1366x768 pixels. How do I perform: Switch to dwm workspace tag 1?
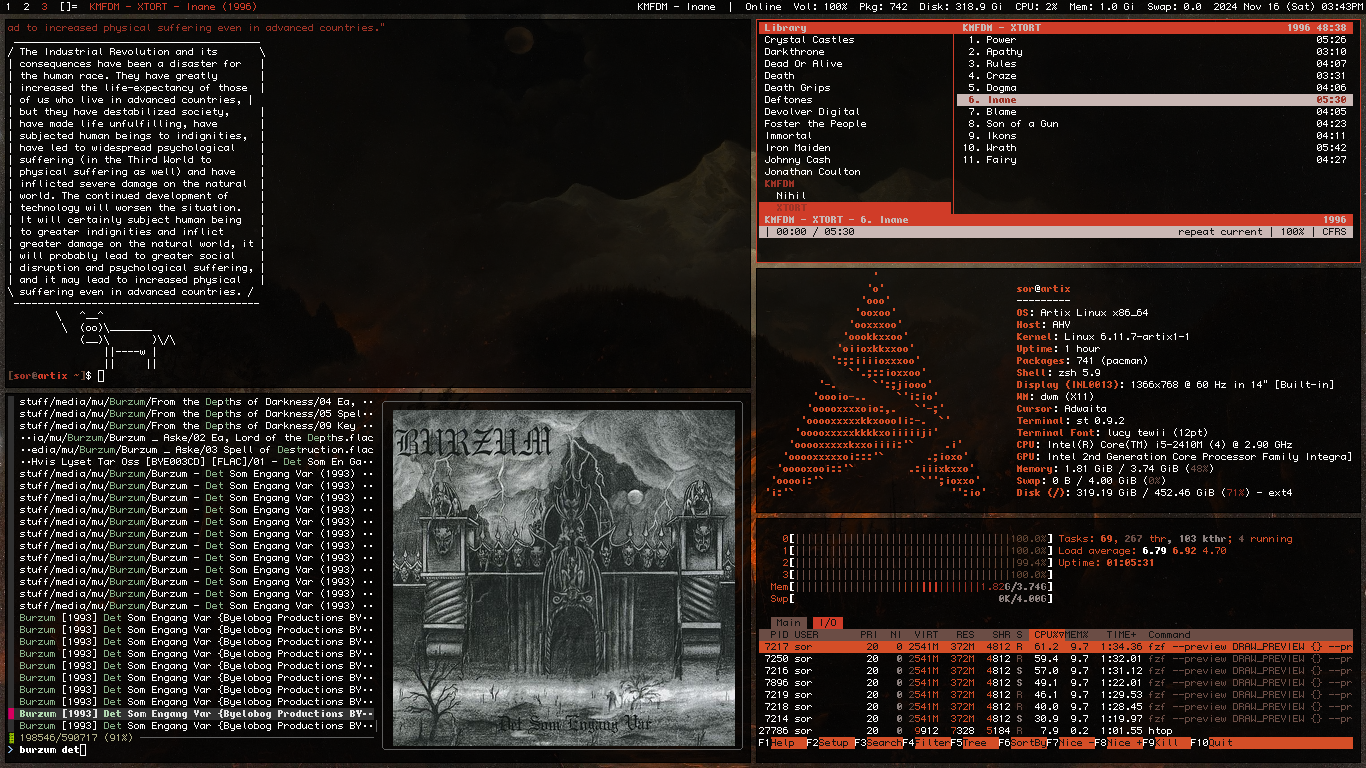pos(9,7)
